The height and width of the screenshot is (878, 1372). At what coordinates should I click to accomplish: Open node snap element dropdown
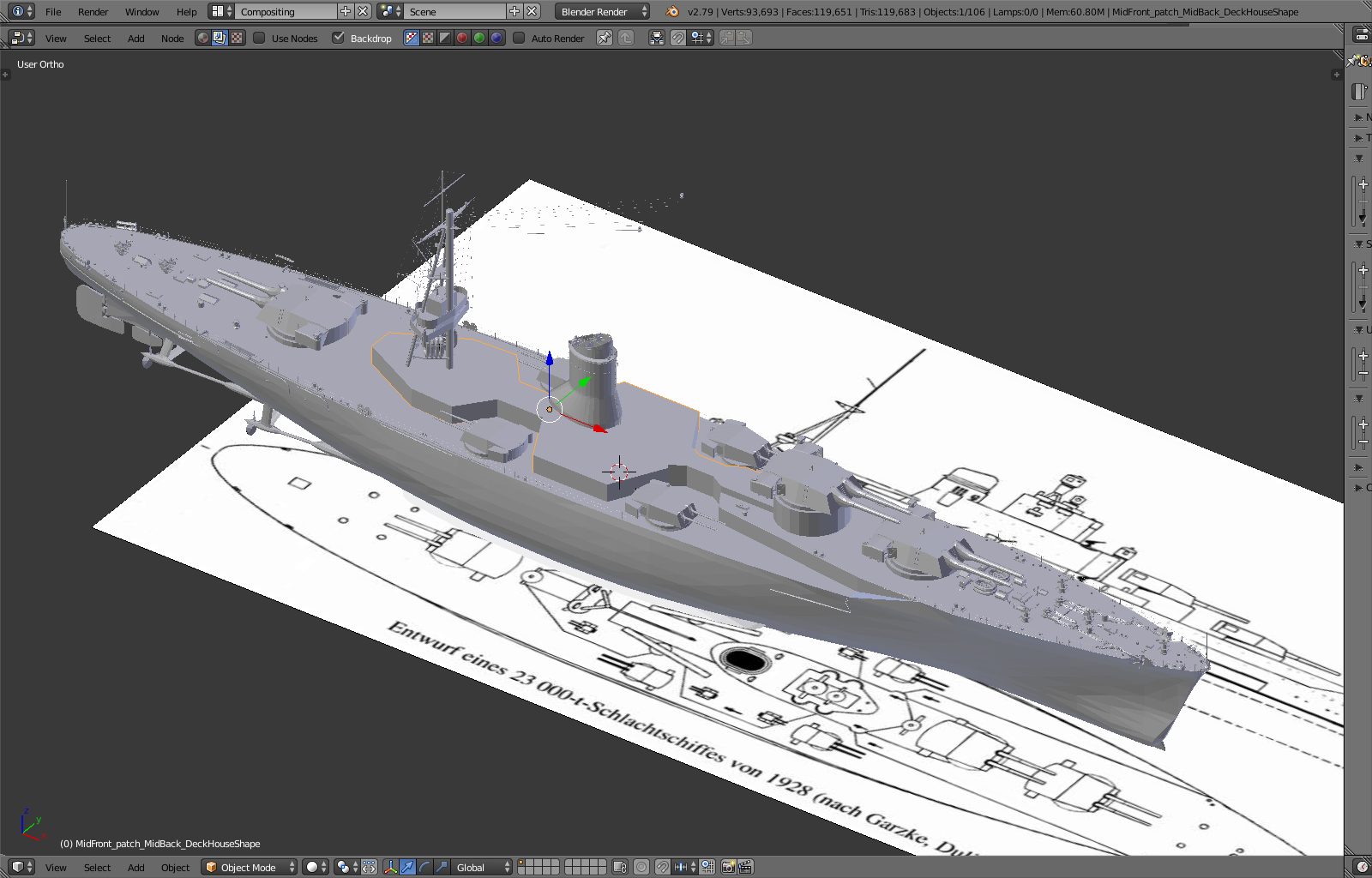[x=701, y=38]
